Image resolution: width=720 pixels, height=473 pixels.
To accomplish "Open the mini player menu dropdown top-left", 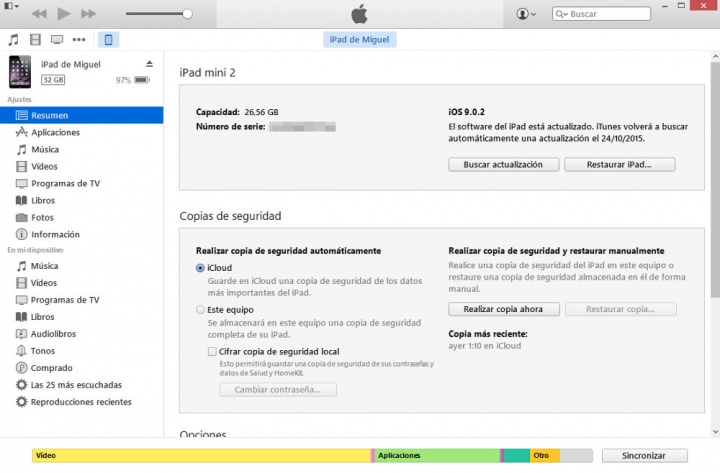I will [11, 6].
